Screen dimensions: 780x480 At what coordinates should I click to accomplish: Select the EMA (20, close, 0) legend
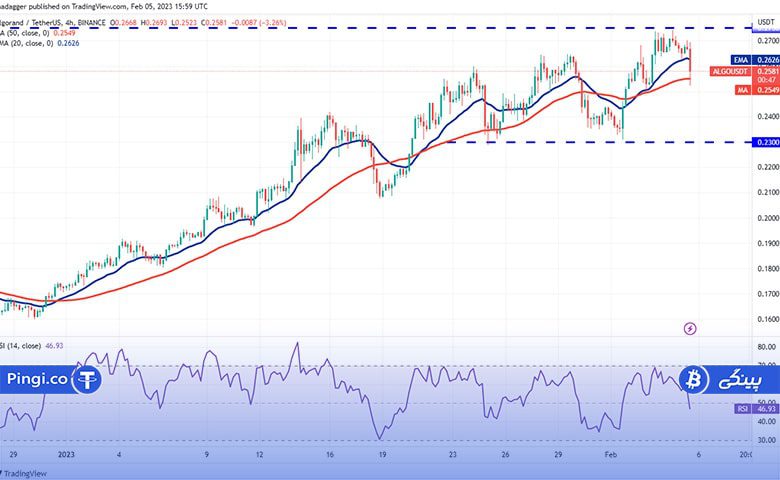pyautogui.click(x=39, y=43)
